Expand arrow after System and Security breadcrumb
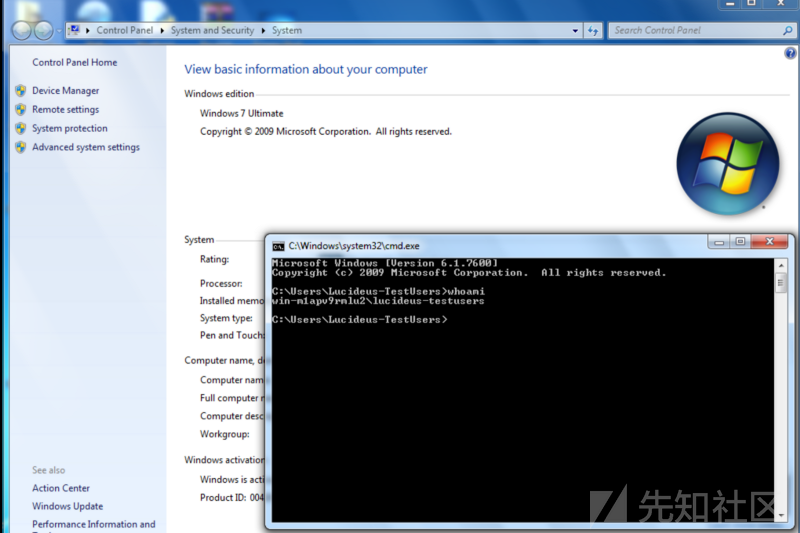Image resolution: width=800 pixels, height=533 pixels. coord(263,31)
